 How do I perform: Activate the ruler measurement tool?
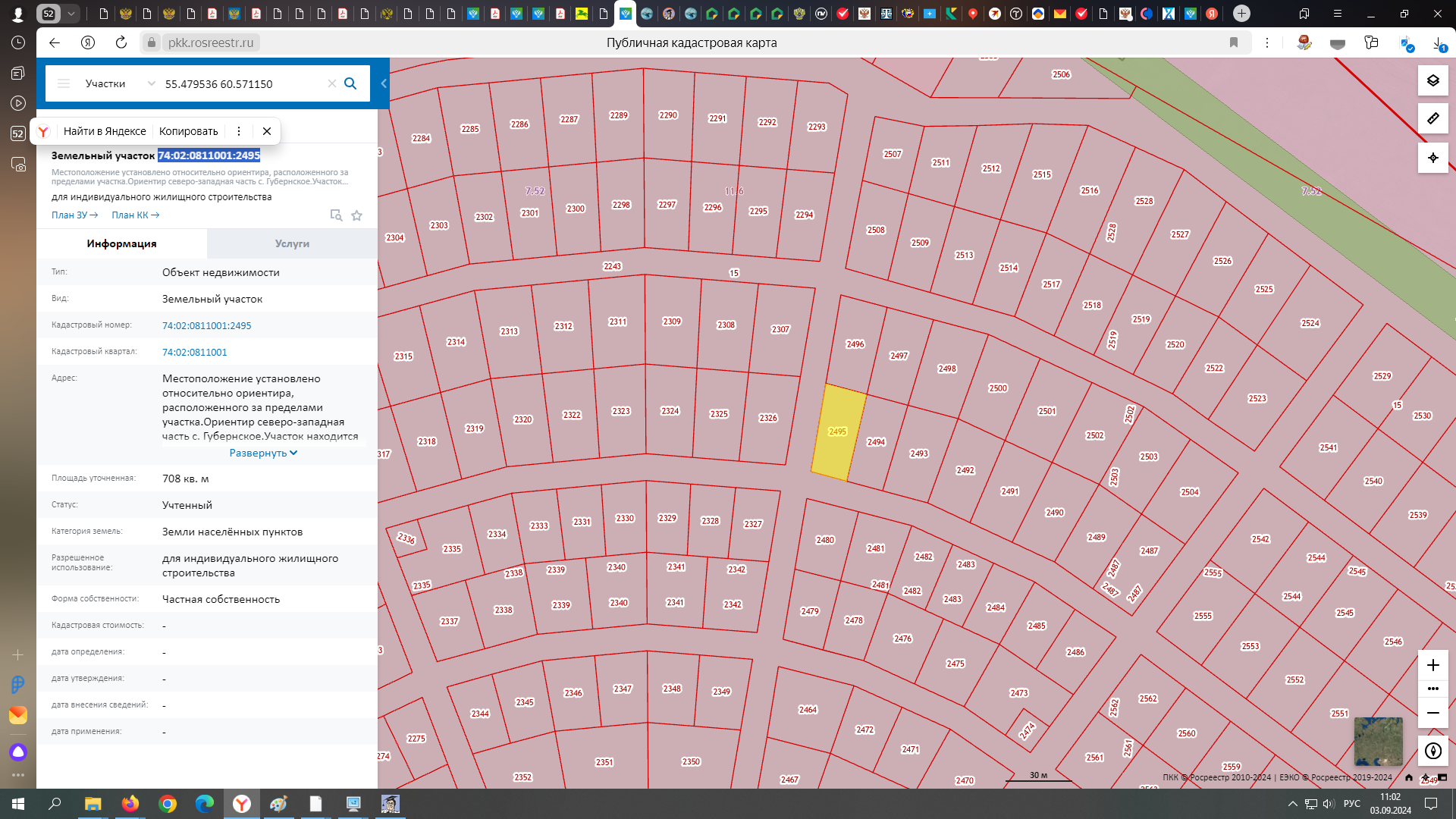[x=1432, y=118]
